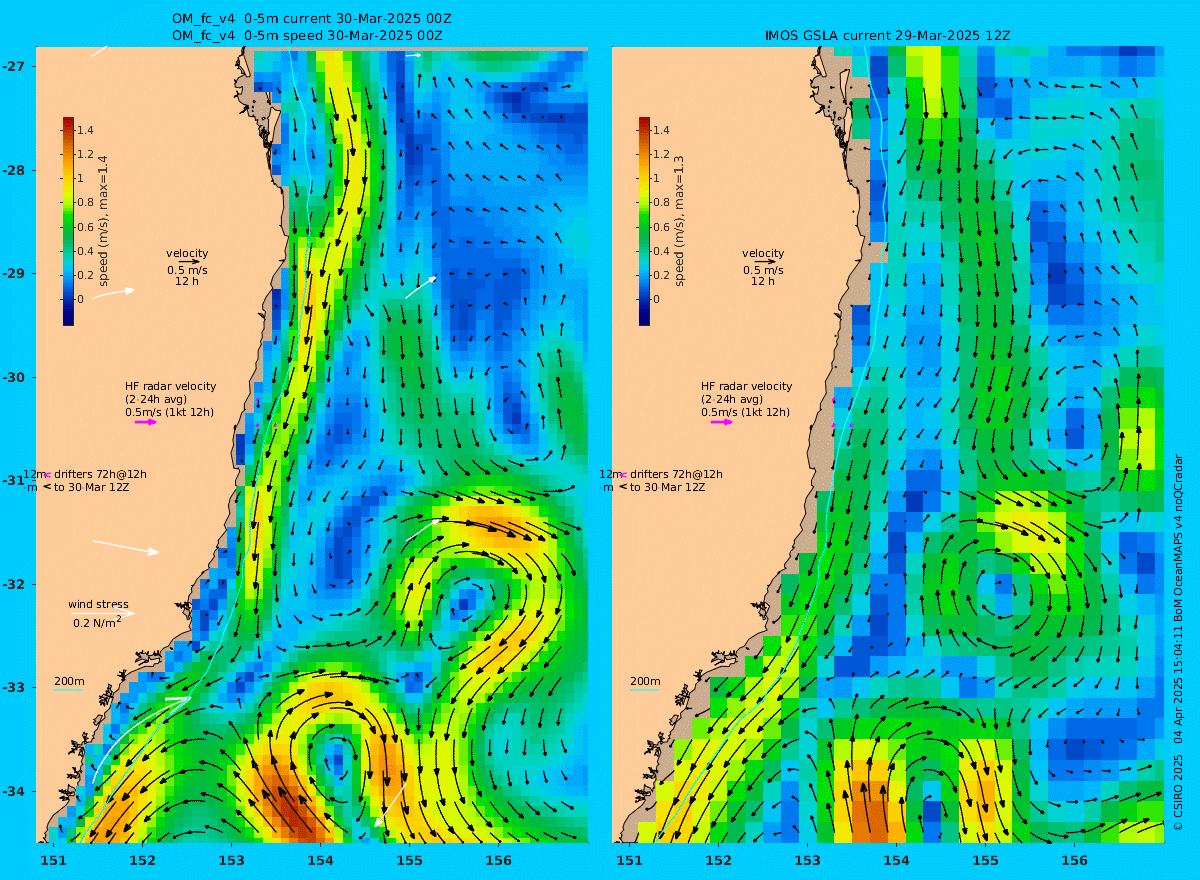Click the '151' longitude label under left map
This screenshot has width=1200, height=880.
click(53, 860)
